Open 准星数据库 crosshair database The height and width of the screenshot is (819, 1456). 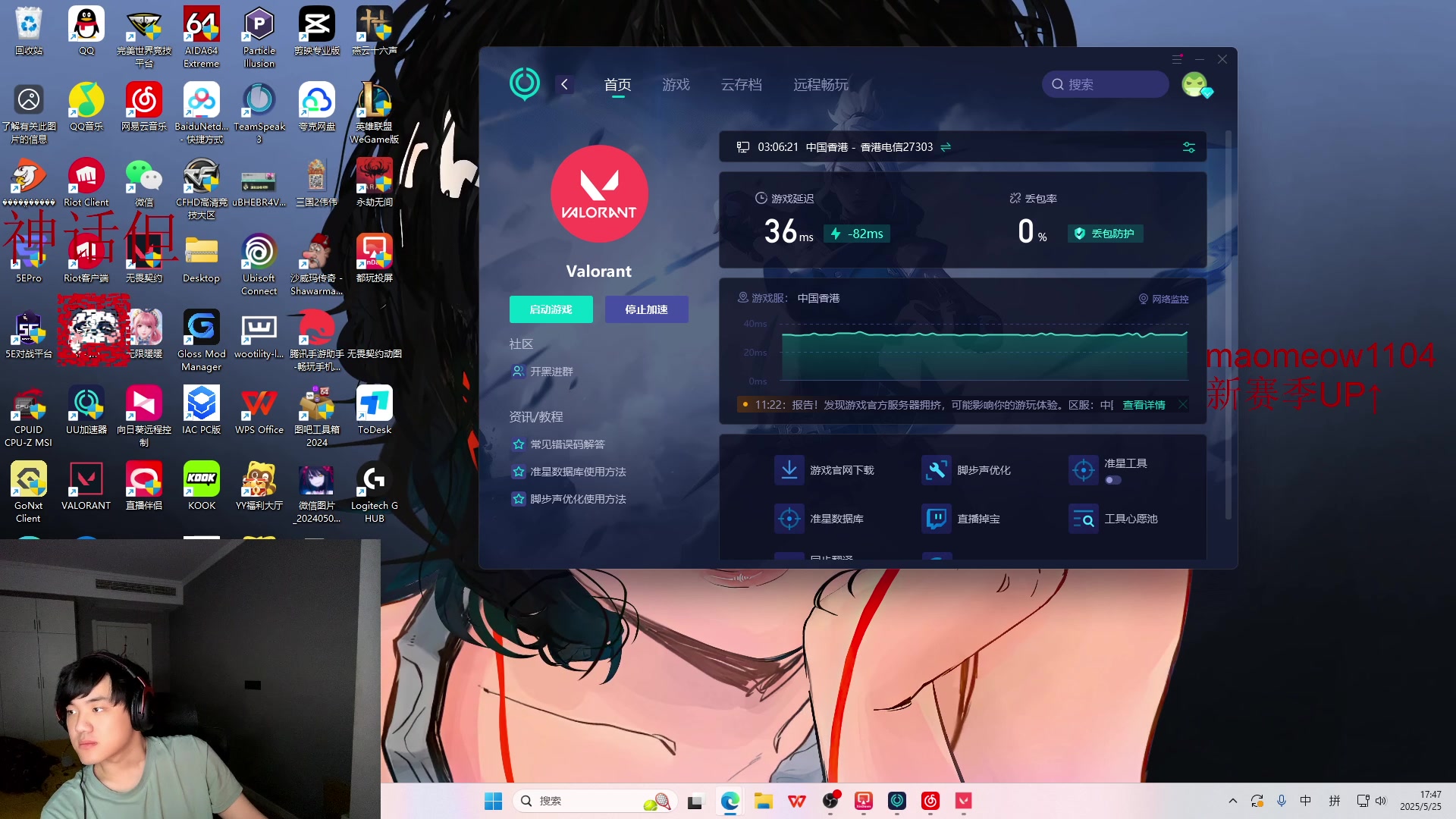(819, 519)
